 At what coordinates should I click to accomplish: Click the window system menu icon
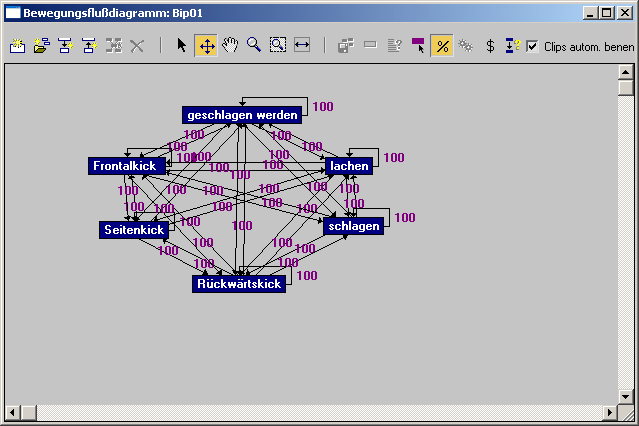[13, 13]
